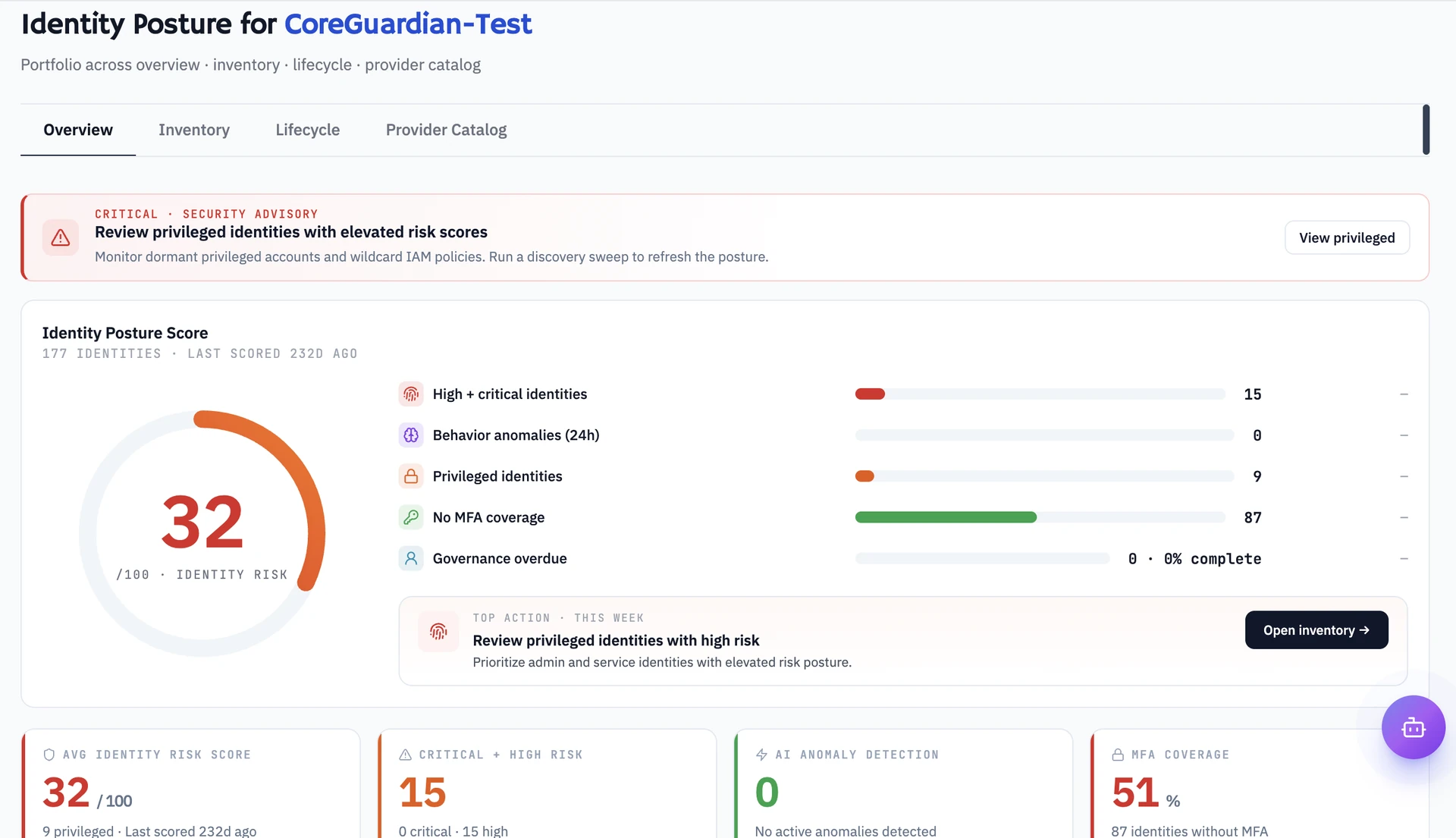Screen dimensions: 1456x838
Task: Click the CoreGuardian-Test title link
Action: [x=408, y=24]
